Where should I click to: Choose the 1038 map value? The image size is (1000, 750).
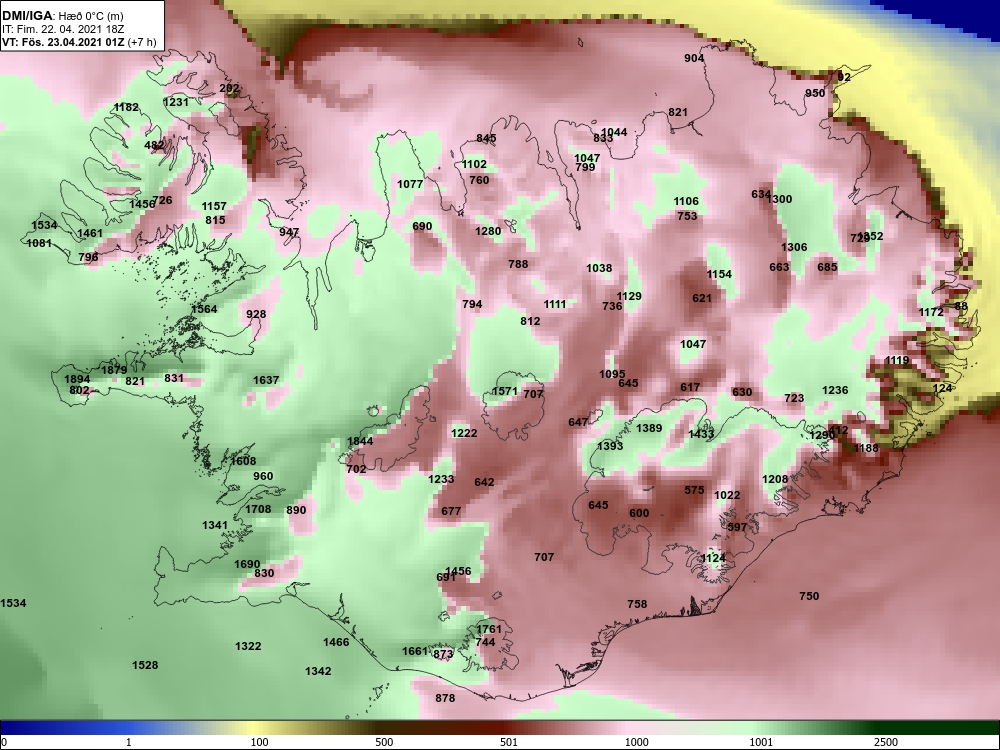[599, 268]
